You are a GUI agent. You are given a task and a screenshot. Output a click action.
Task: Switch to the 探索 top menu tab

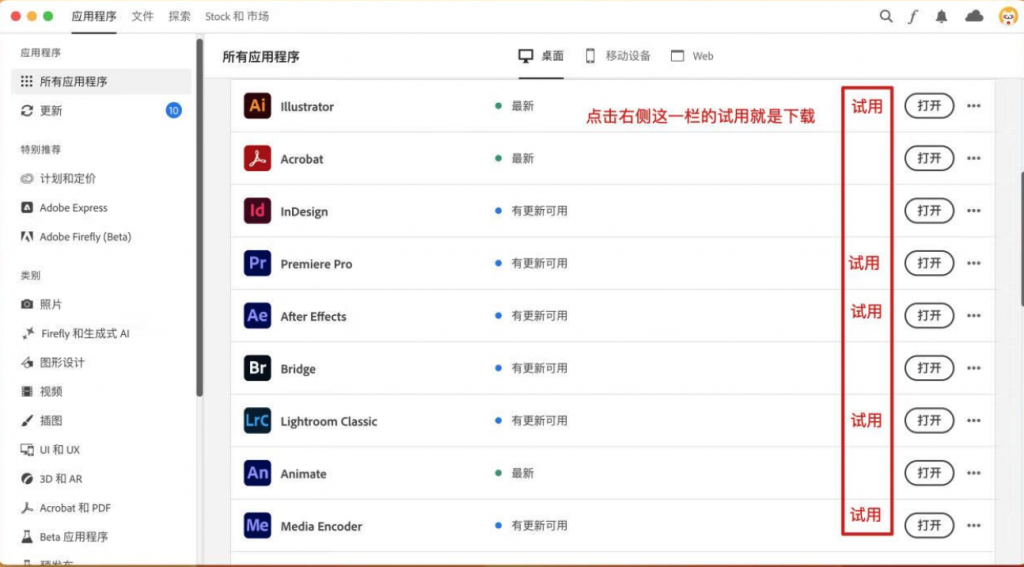pos(180,16)
